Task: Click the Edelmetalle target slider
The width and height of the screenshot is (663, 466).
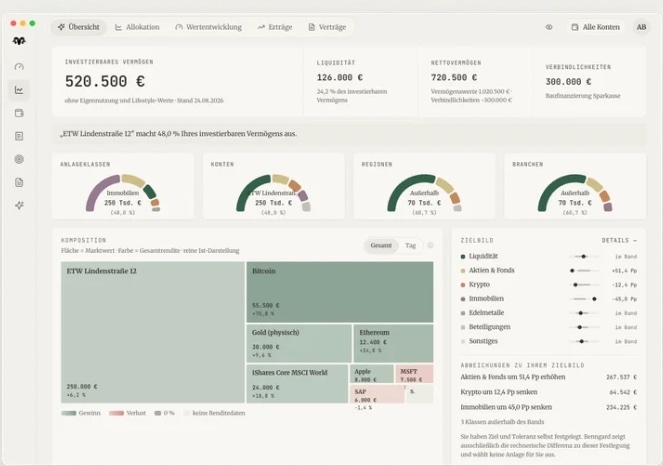Action: pyautogui.click(x=584, y=313)
